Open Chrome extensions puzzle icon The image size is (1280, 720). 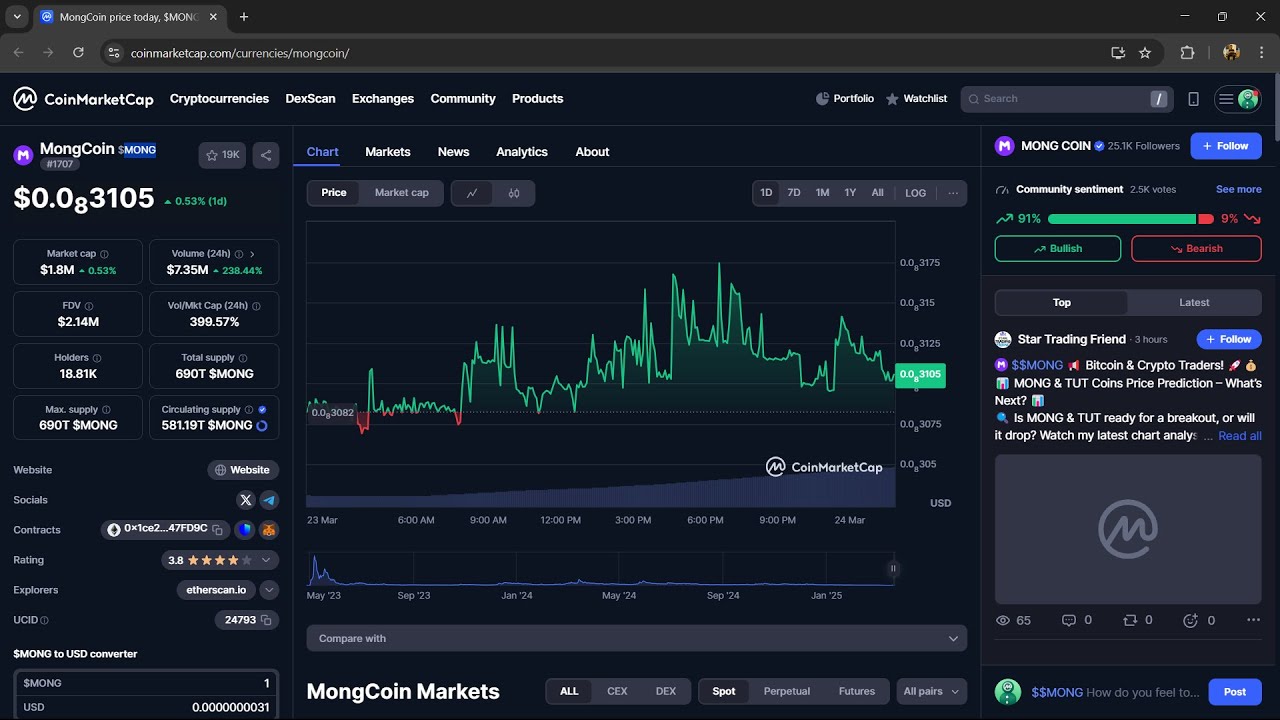click(1187, 52)
